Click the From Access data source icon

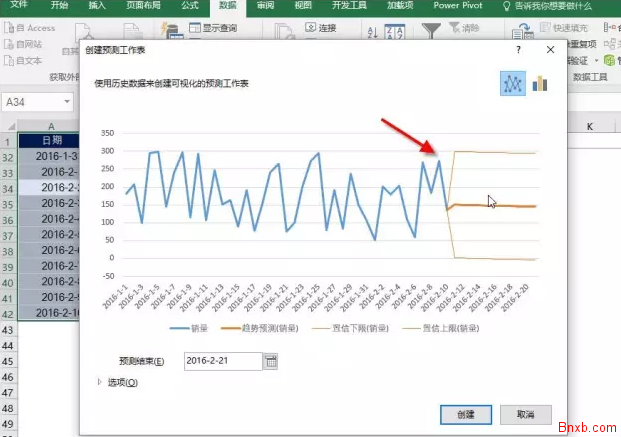click(30, 28)
